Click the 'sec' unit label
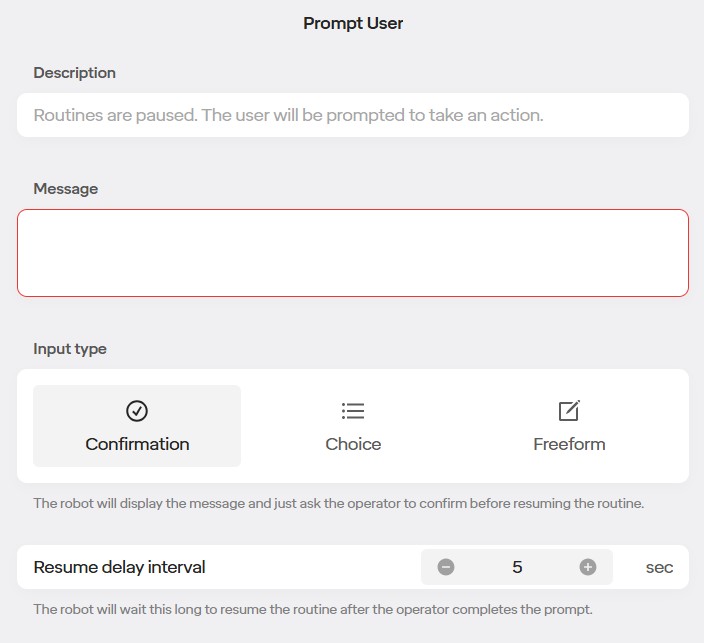 click(659, 567)
